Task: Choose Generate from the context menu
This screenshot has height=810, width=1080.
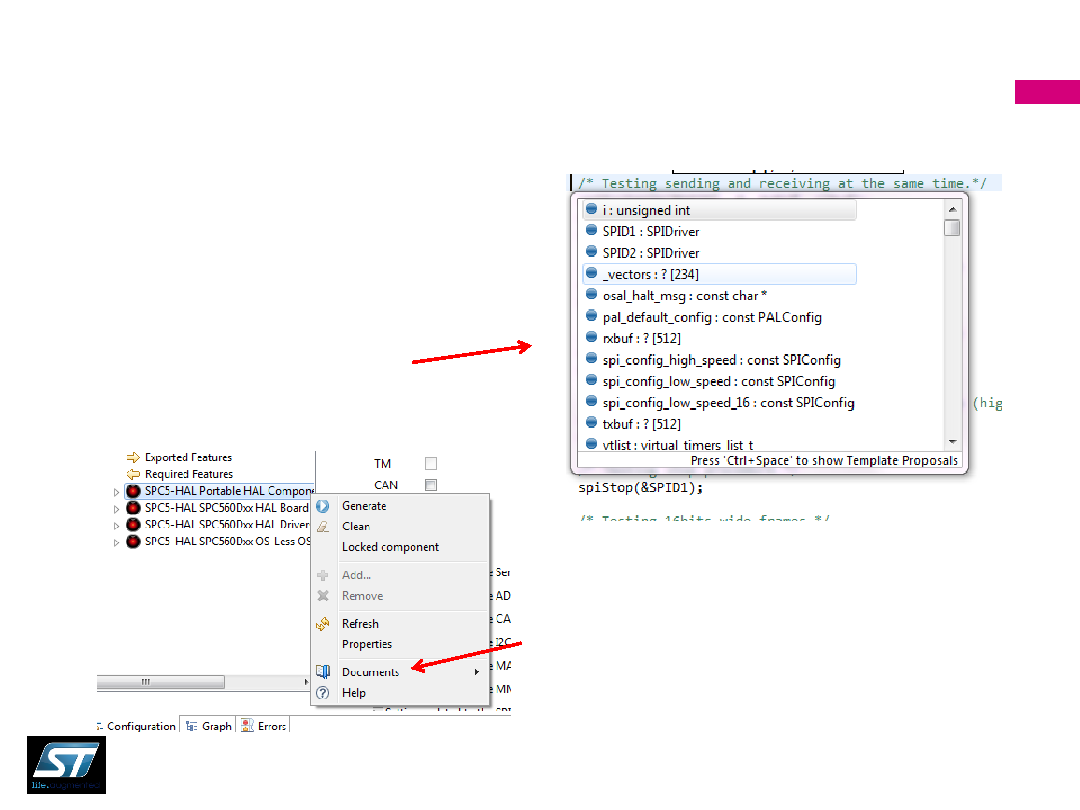Action: [400, 506]
